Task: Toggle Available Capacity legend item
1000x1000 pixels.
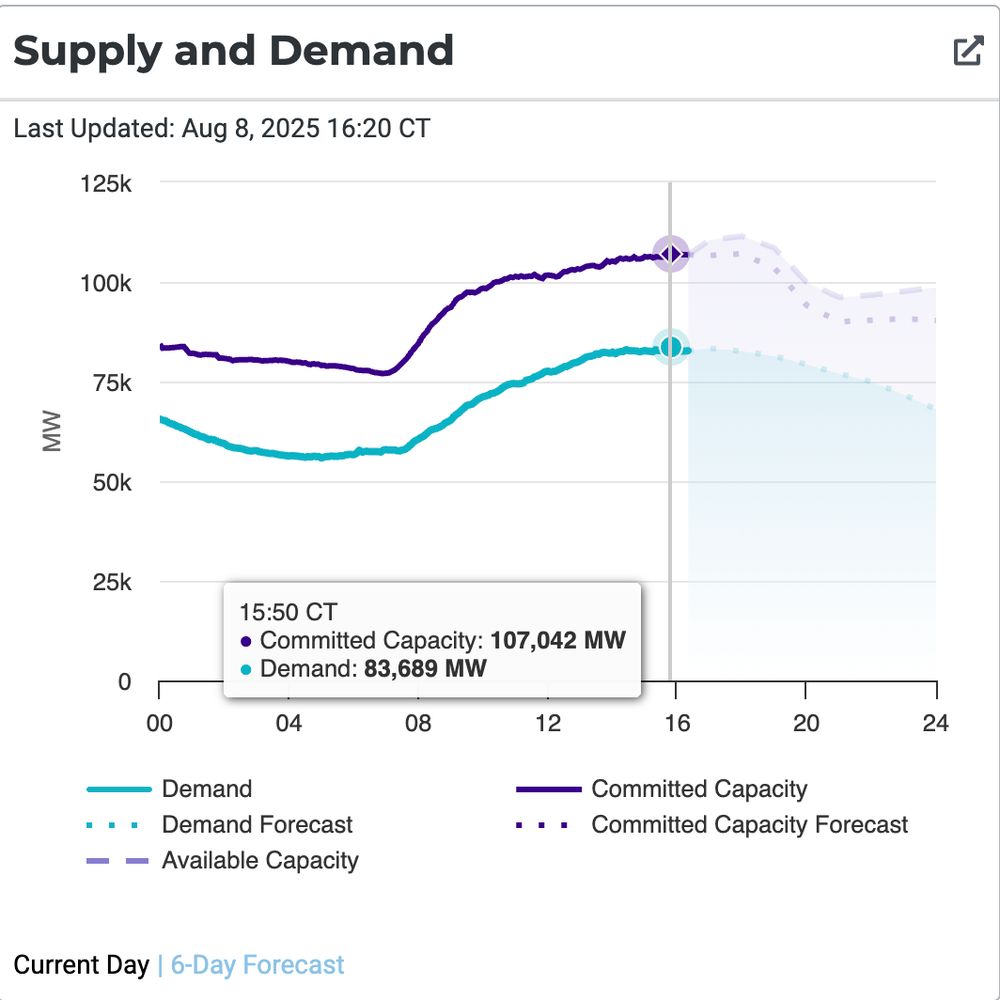Action: (x=223, y=860)
